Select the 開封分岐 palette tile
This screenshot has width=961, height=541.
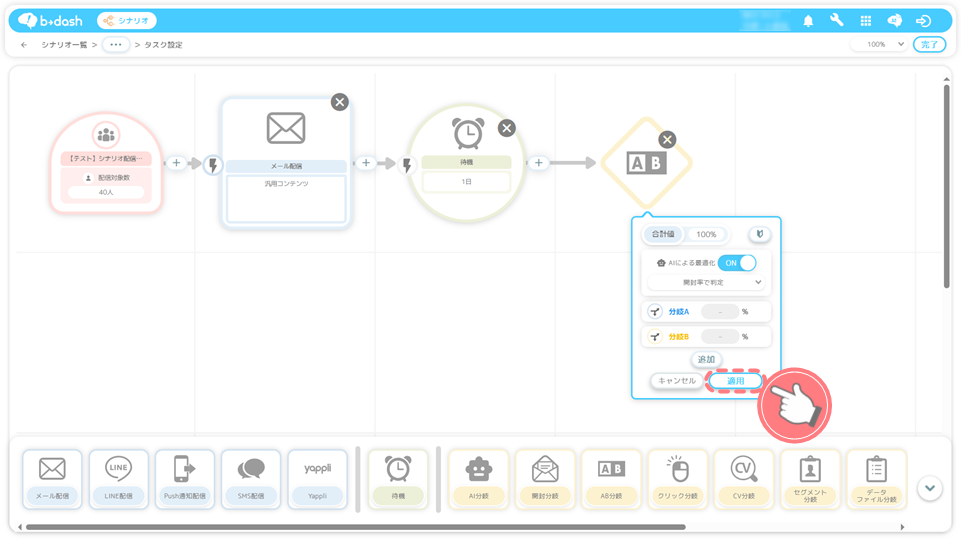[545, 480]
